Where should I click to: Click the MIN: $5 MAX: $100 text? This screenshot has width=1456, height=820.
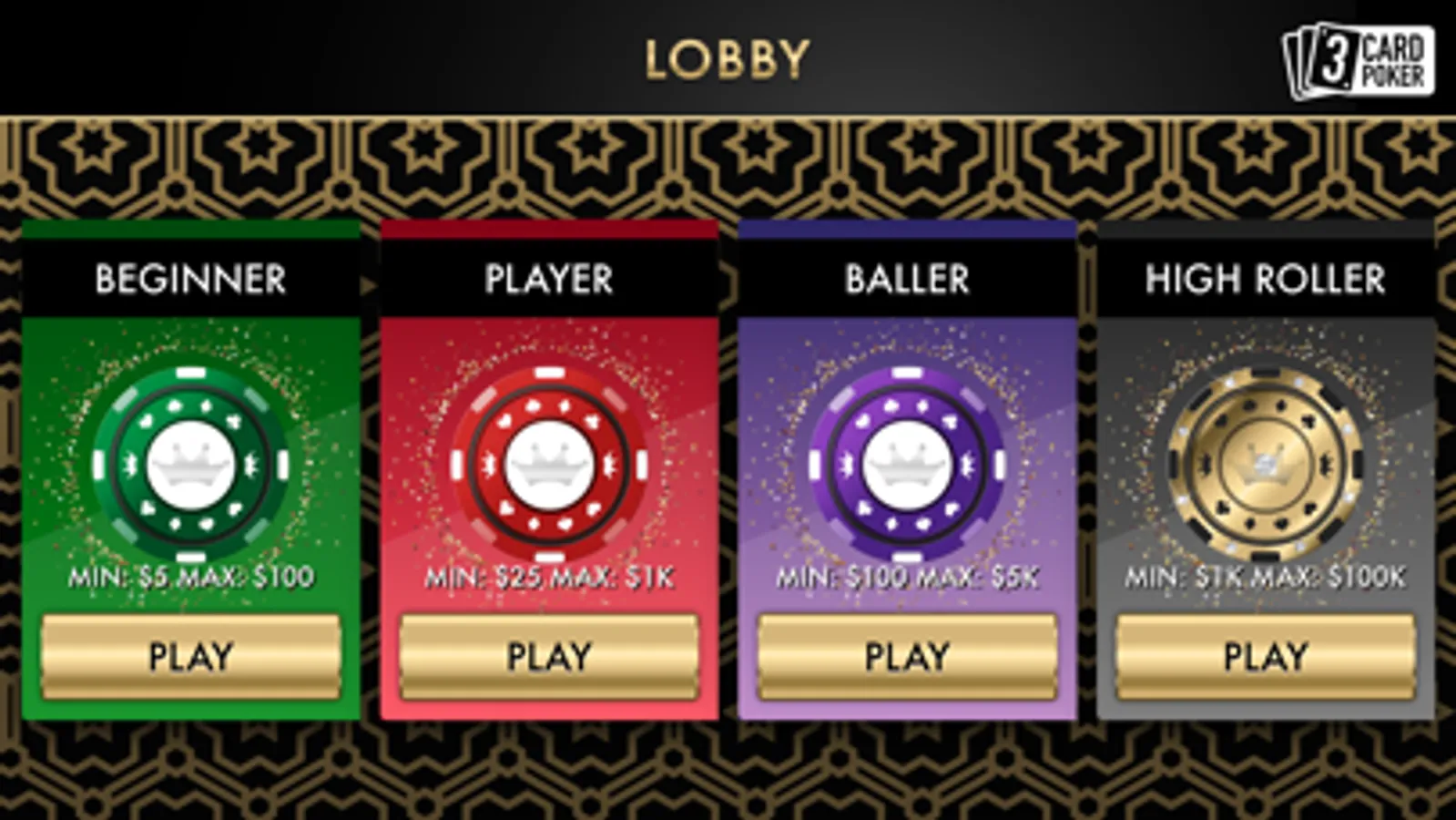[x=191, y=577]
